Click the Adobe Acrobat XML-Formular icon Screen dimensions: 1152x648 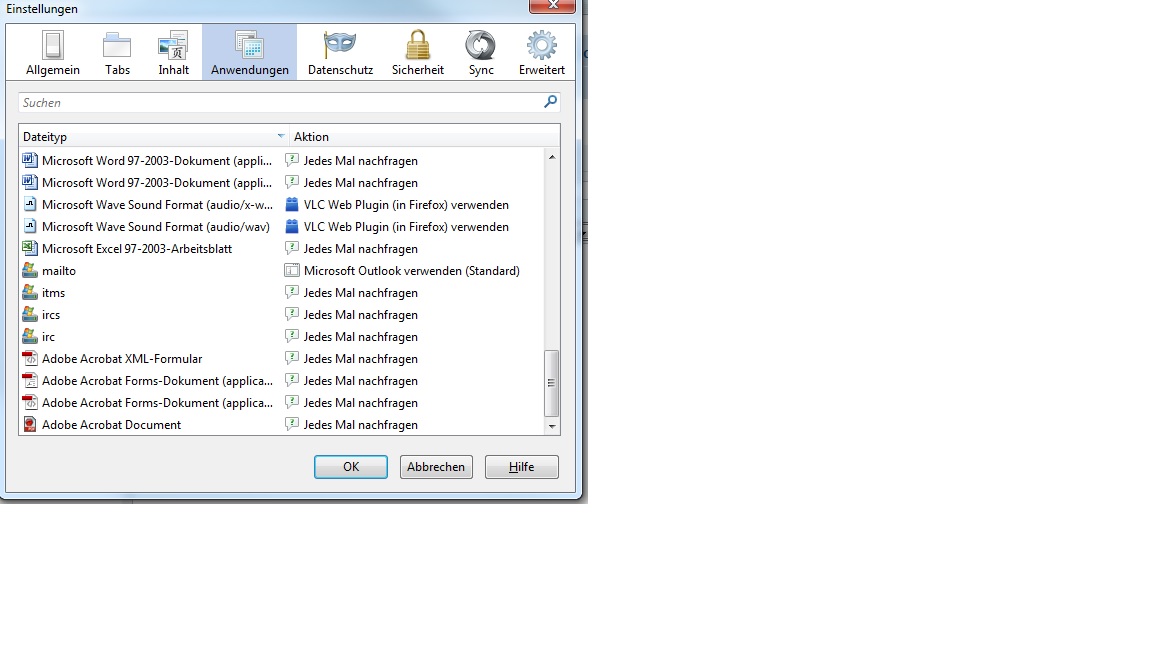(29, 359)
